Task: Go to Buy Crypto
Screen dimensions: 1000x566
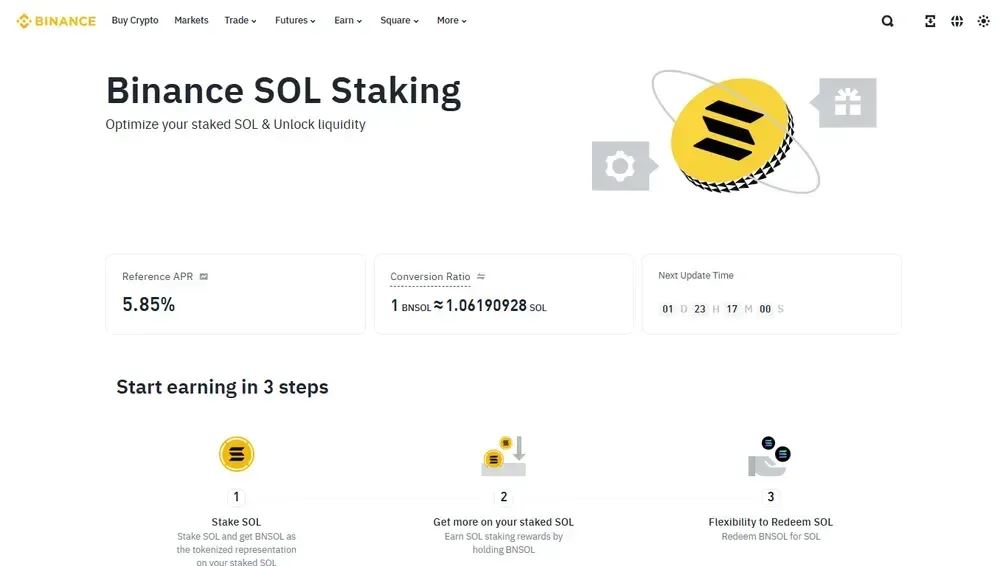Action: [x=135, y=21]
